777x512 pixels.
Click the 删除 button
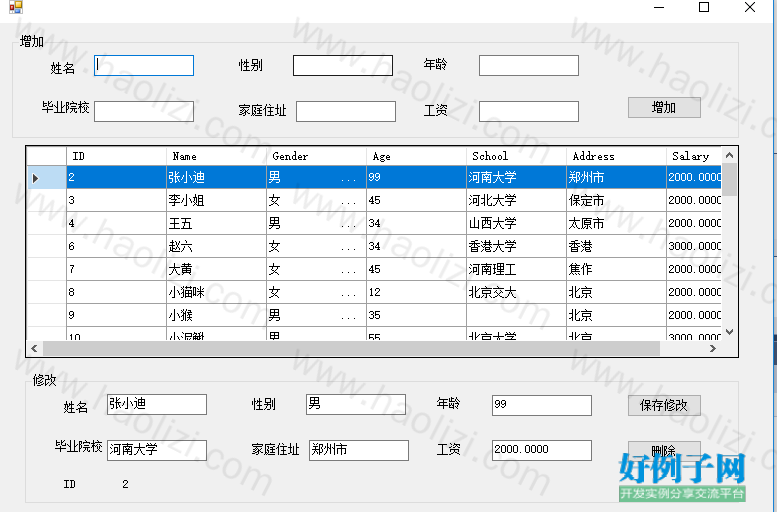664,450
